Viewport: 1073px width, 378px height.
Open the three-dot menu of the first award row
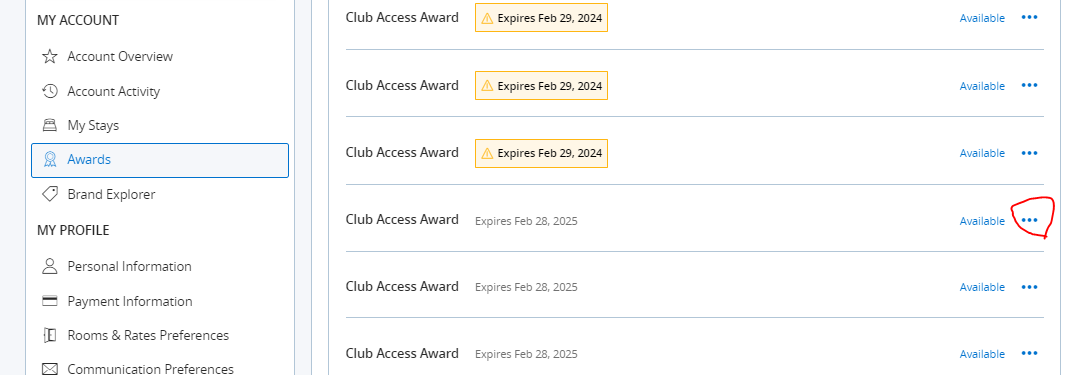(x=1029, y=18)
